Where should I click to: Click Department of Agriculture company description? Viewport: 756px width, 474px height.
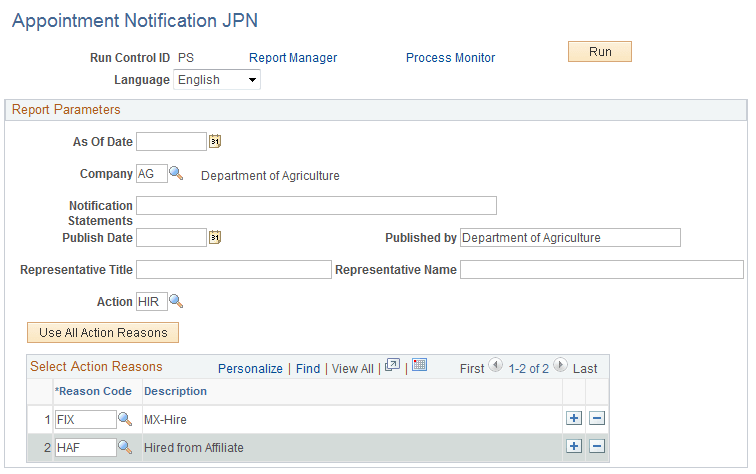(x=270, y=176)
